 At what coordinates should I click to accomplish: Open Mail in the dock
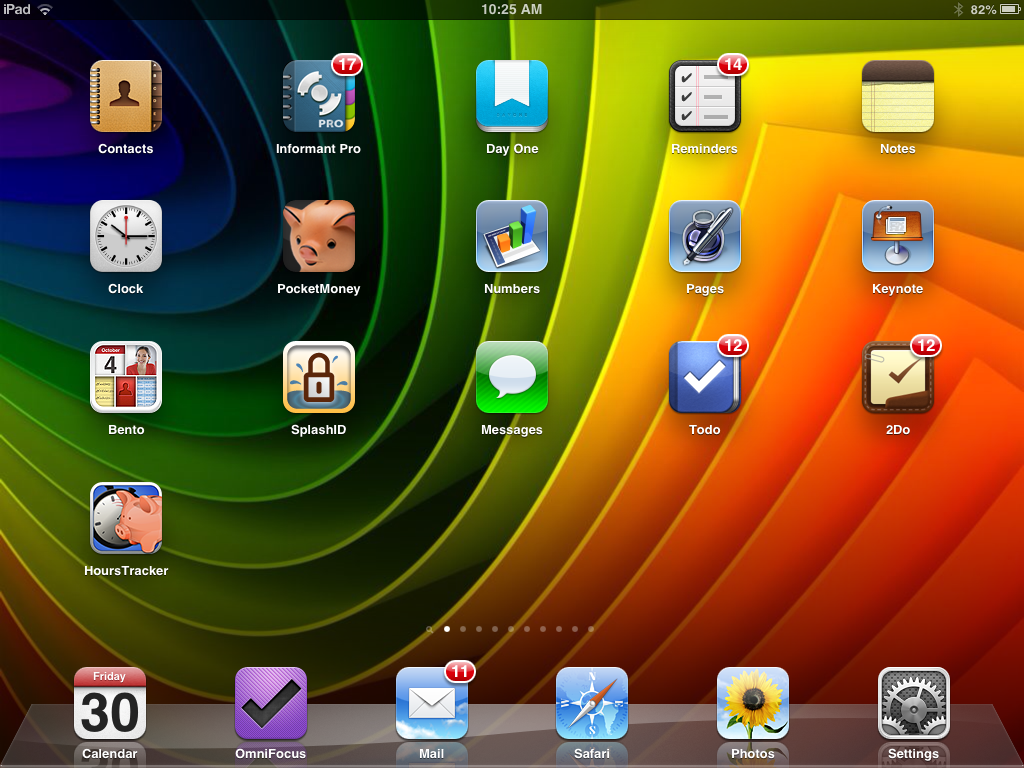point(432,703)
